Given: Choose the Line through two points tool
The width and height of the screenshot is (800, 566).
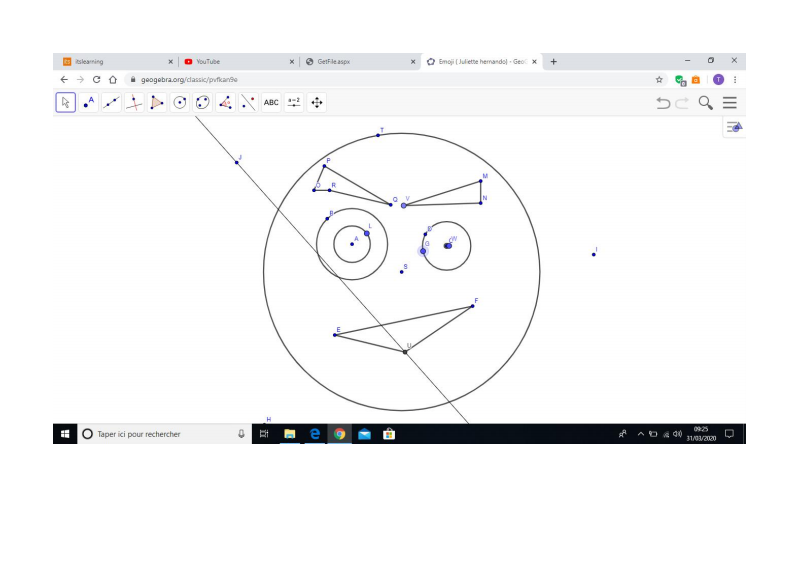Looking at the screenshot, I should pyautogui.click(x=111, y=102).
